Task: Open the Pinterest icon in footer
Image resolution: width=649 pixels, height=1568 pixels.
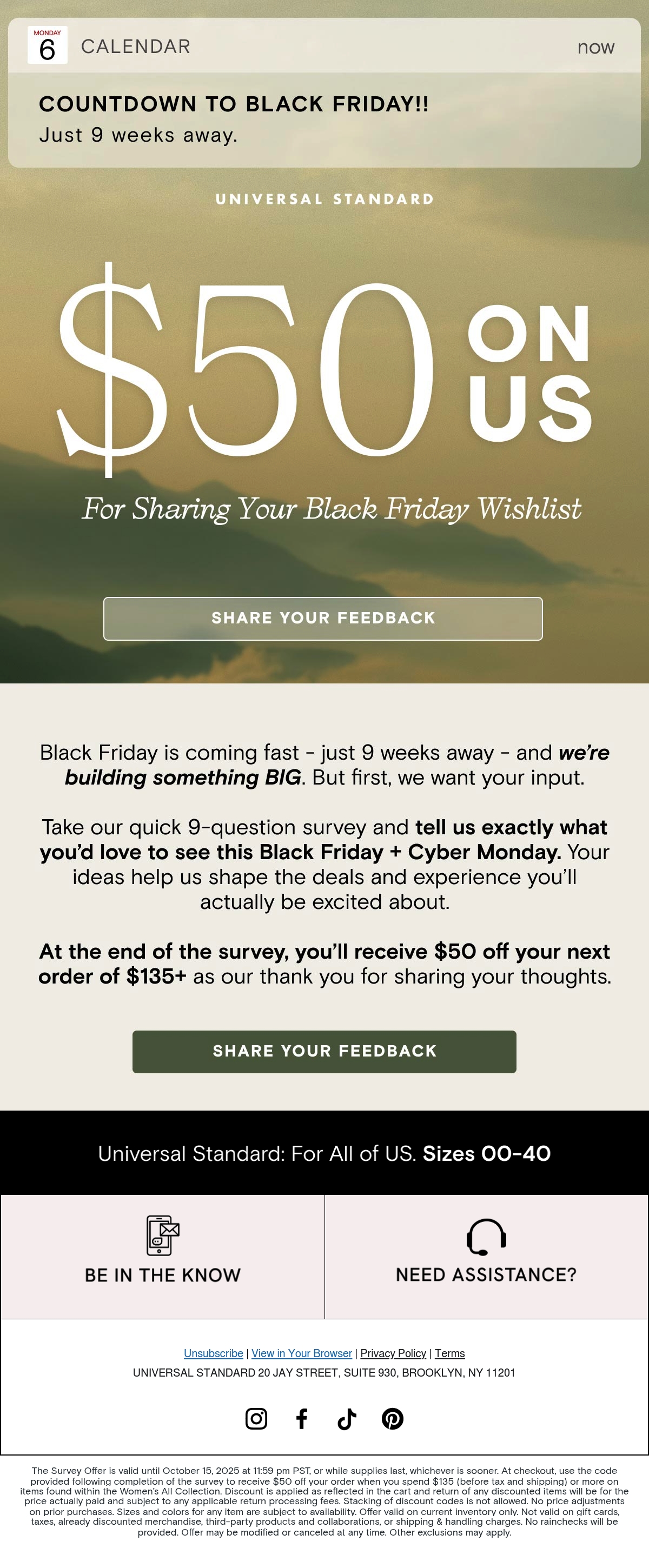Action: 392,1419
